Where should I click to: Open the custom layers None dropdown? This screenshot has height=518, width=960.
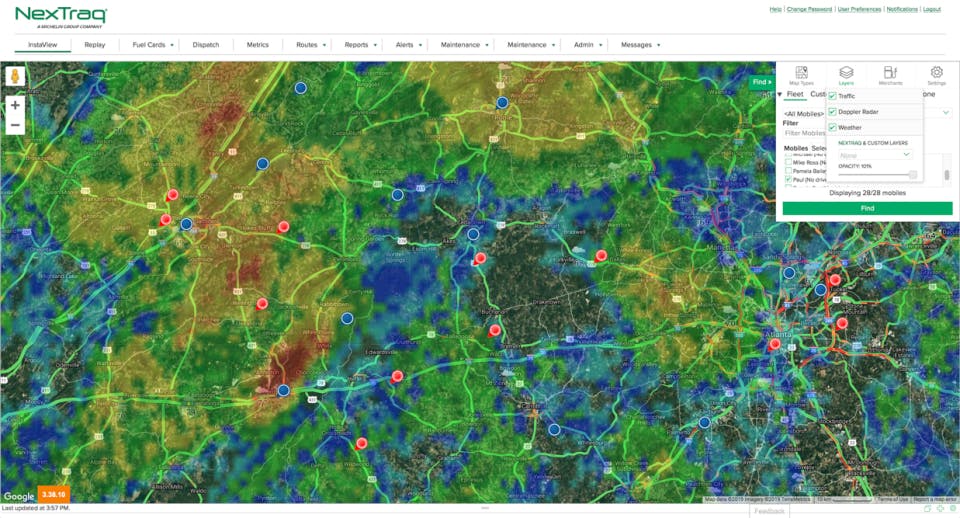tap(874, 155)
